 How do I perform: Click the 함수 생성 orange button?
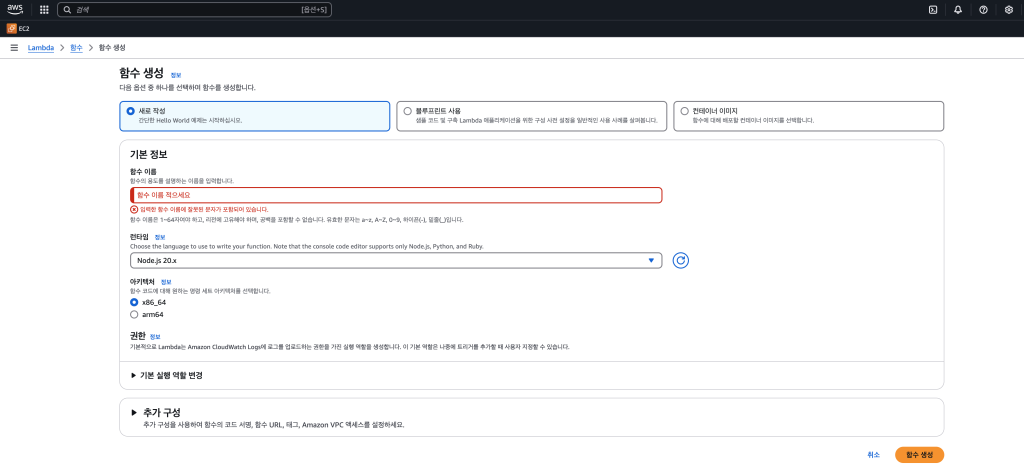[919, 455]
